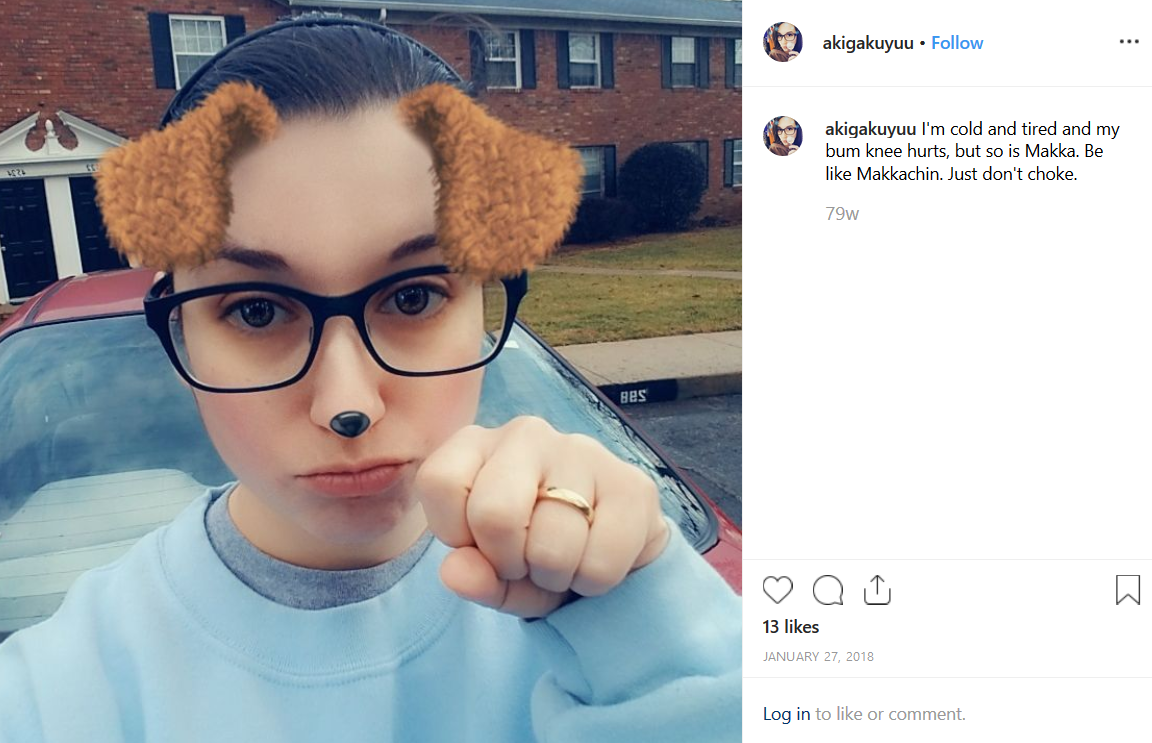The image size is (1152, 743).
Task: Save the post with the bookmark icon
Action: click(1127, 590)
